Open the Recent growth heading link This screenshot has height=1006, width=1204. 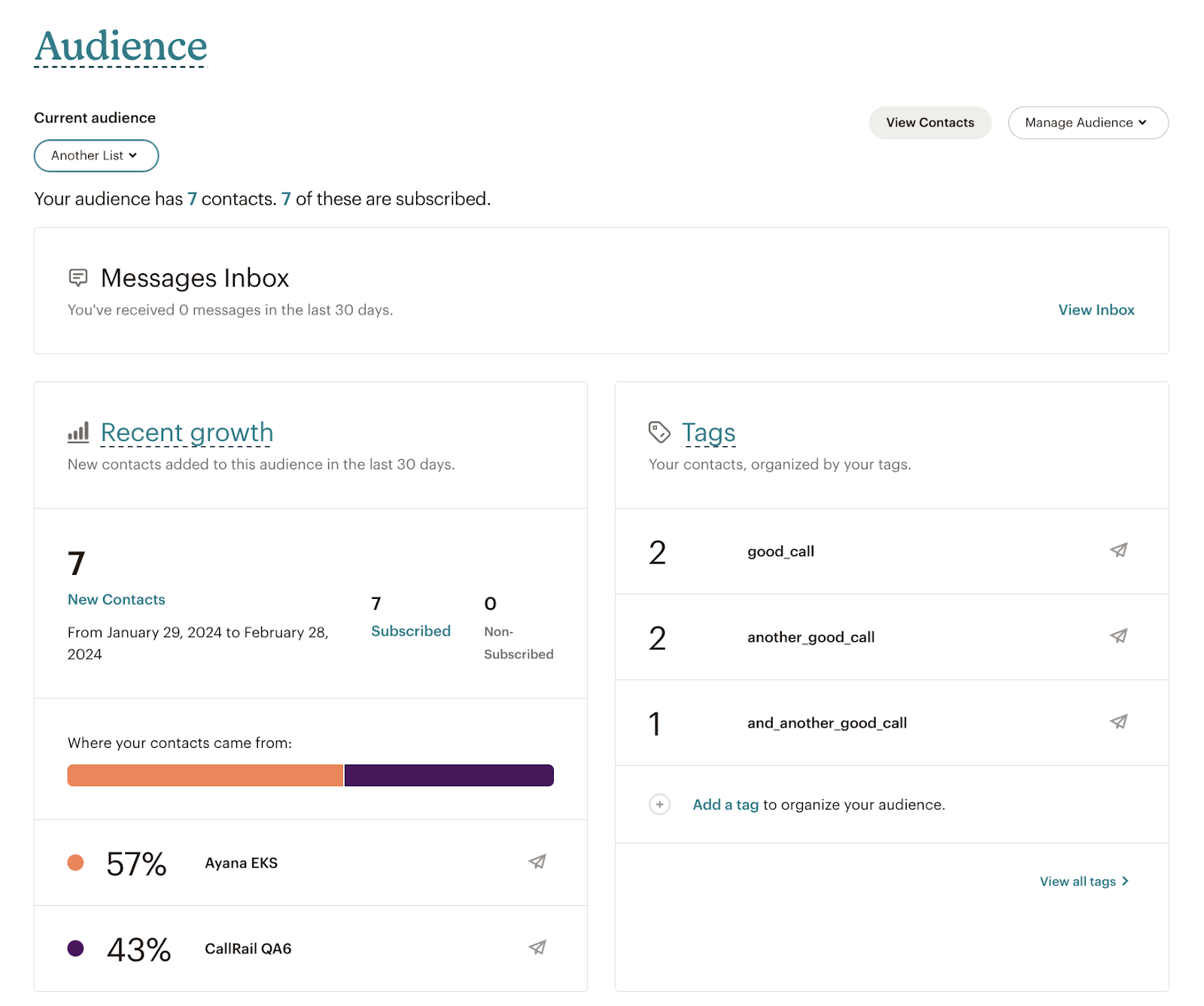click(187, 433)
